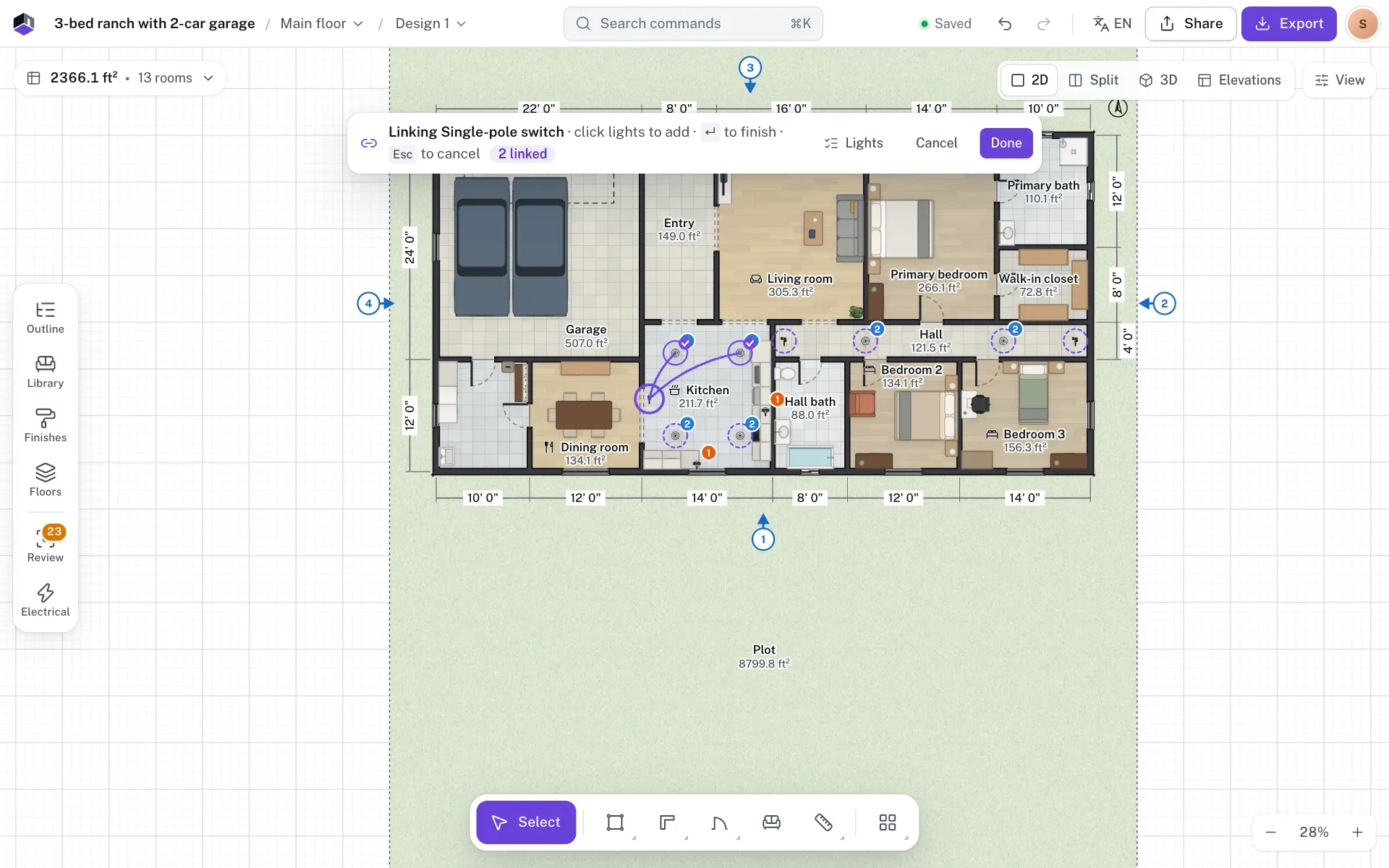This screenshot has width=1389, height=868.
Task: Select the door/arc tool
Action: point(720,822)
